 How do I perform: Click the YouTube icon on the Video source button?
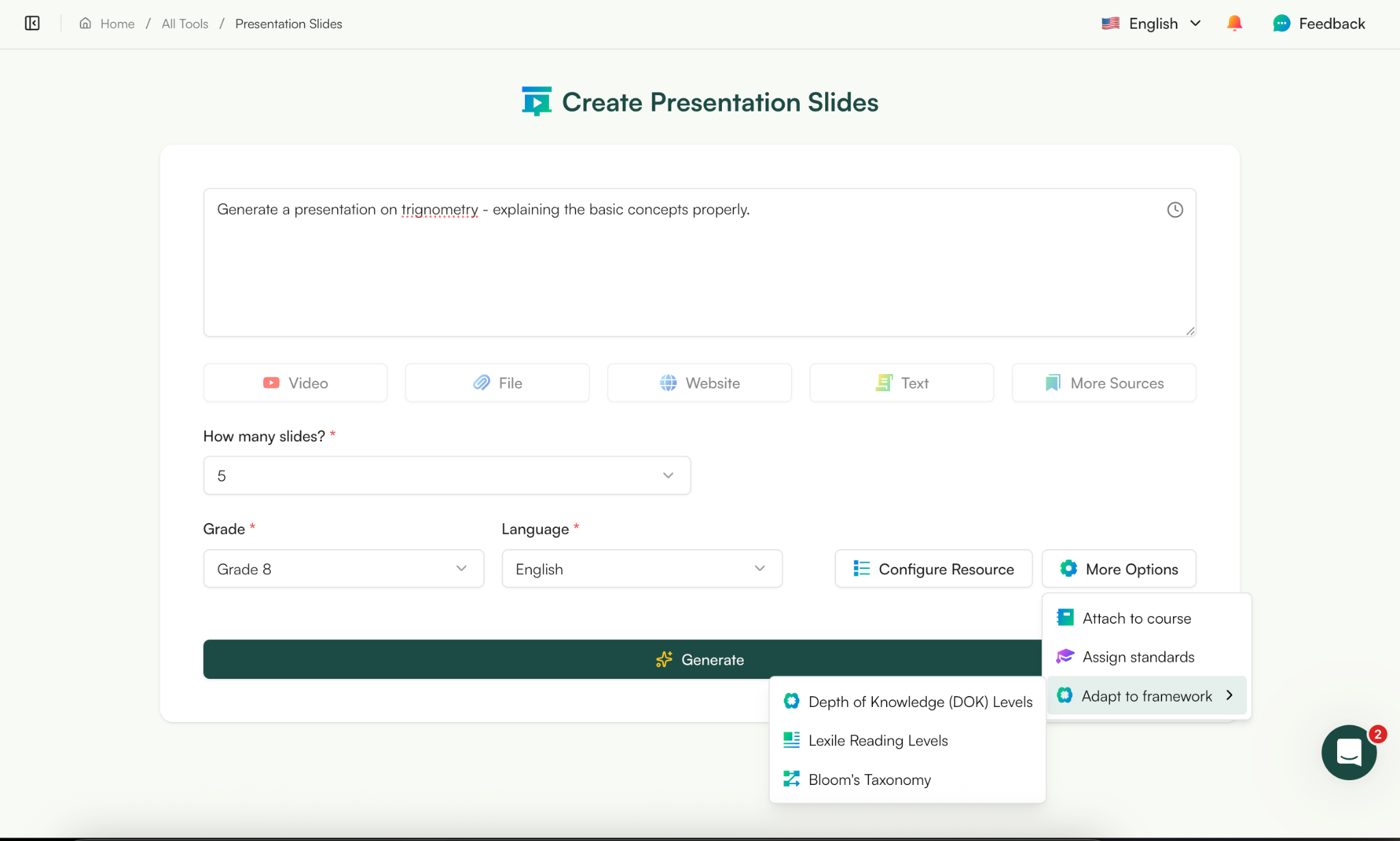click(271, 382)
